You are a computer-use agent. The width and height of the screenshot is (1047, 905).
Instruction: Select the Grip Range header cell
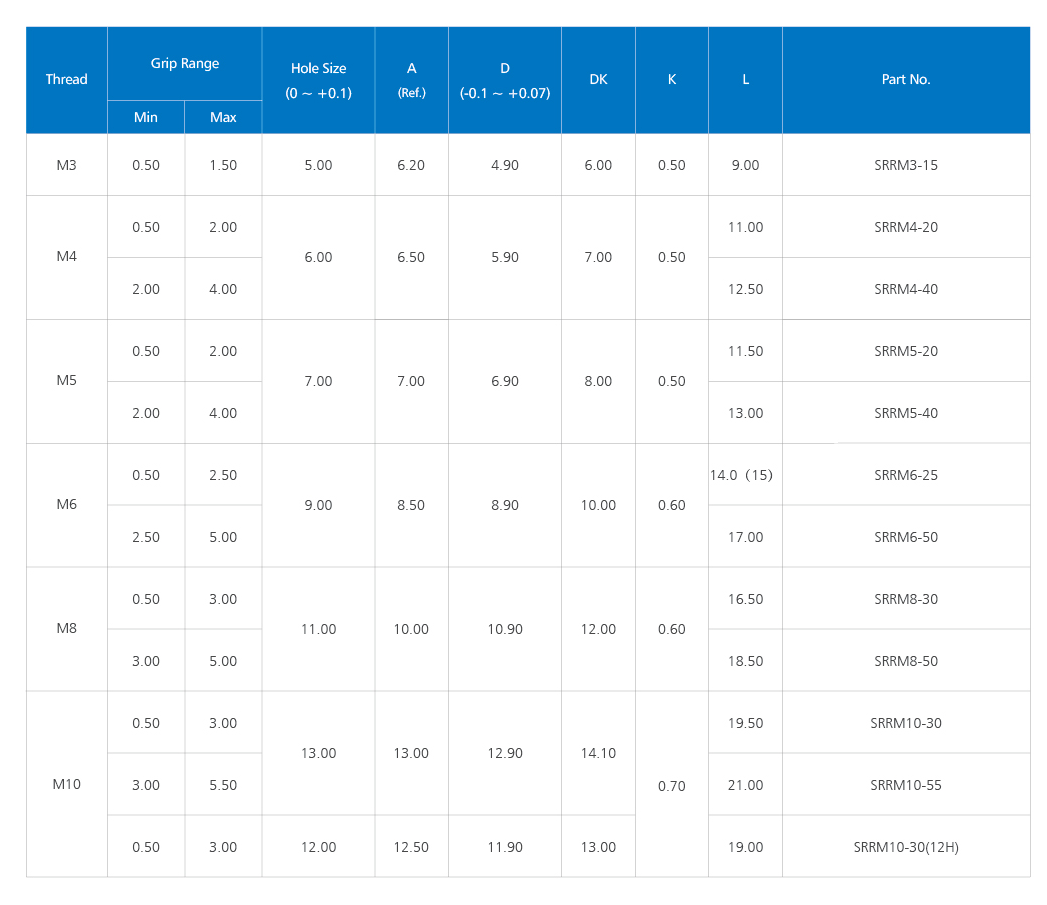pos(185,63)
